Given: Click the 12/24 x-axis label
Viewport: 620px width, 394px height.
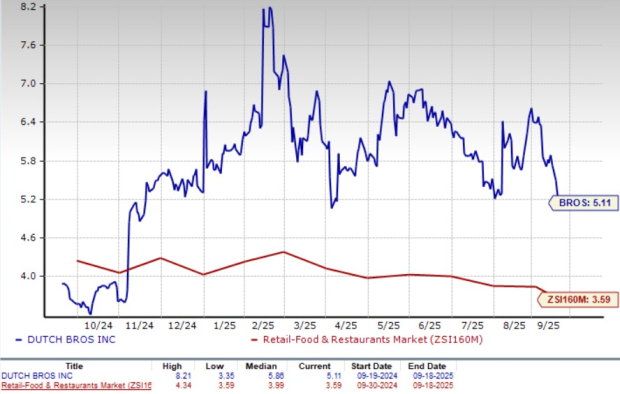Looking at the screenshot, I should point(182,326).
